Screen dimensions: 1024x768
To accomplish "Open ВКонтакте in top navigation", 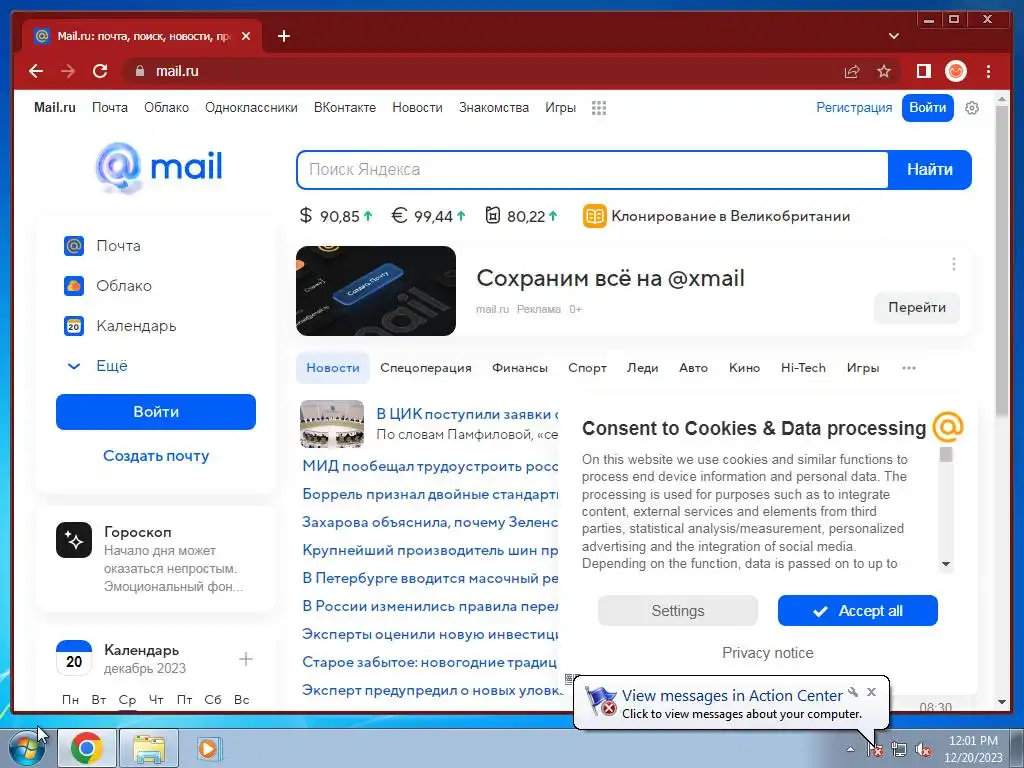I will click(x=345, y=108).
